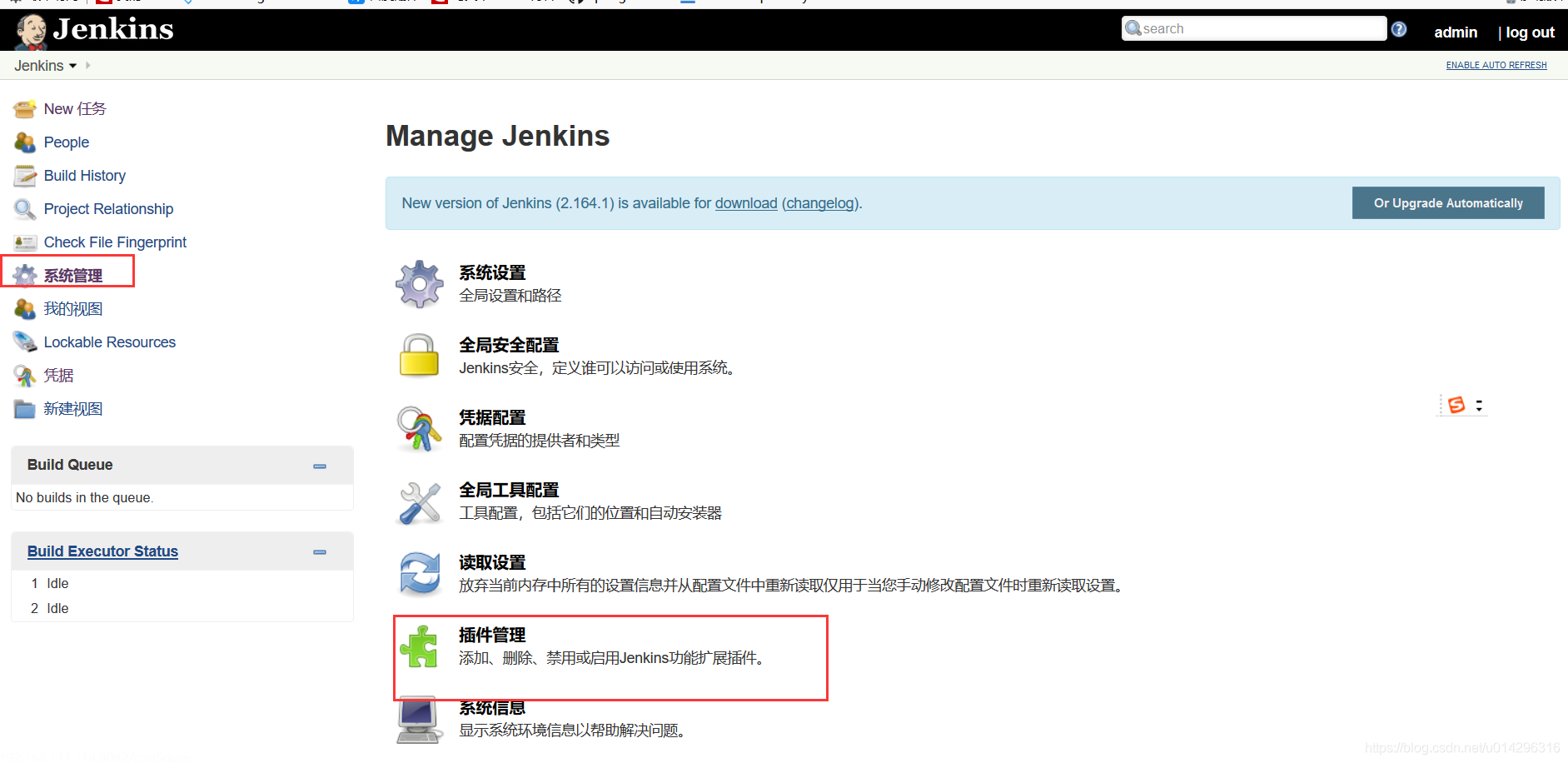Click the download link for new version
1568x763 pixels.
click(746, 203)
